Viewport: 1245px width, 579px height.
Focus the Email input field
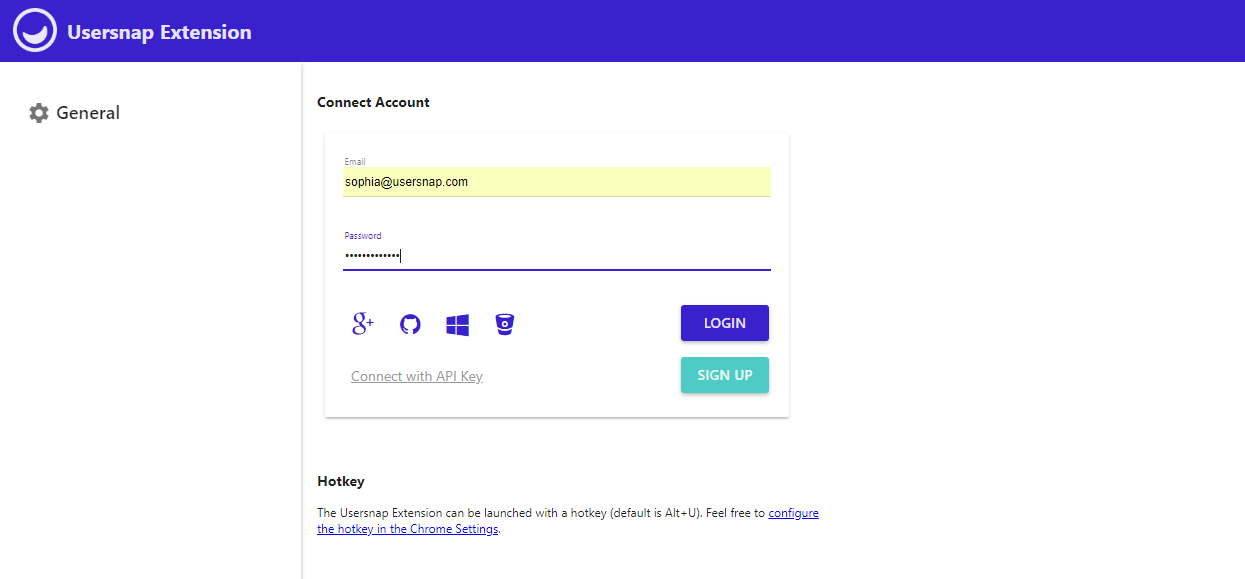click(x=557, y=182)
